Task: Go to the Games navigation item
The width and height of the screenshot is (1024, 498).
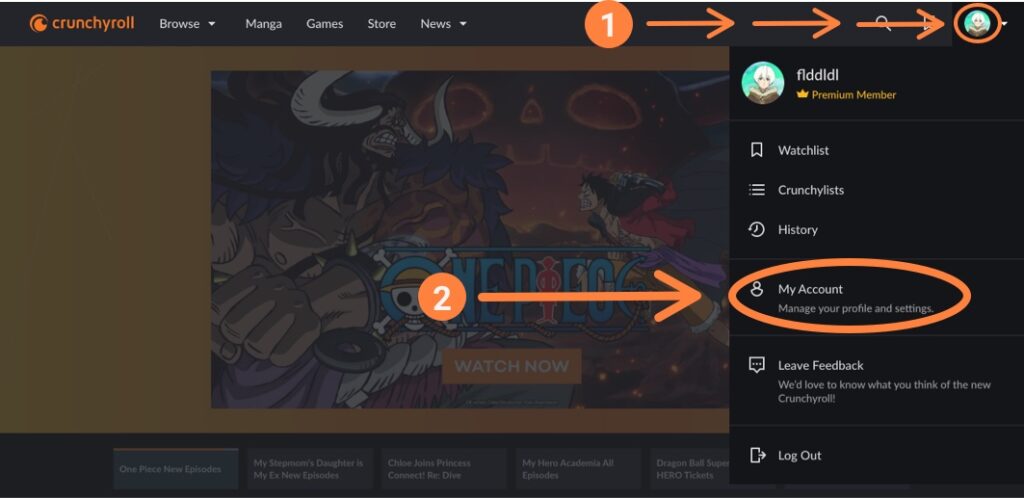Action: point(325,23)
